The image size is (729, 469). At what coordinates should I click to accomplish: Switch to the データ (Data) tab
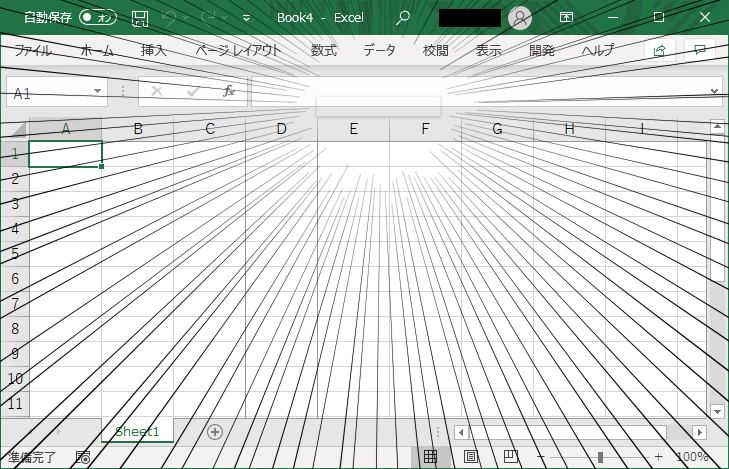tap(379, 50)
